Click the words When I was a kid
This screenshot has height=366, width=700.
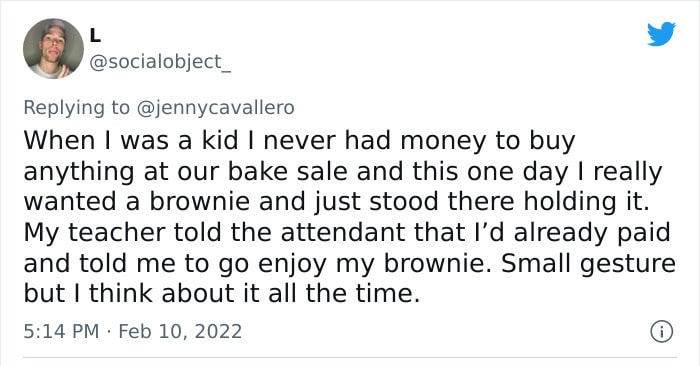tap(131, 141)
